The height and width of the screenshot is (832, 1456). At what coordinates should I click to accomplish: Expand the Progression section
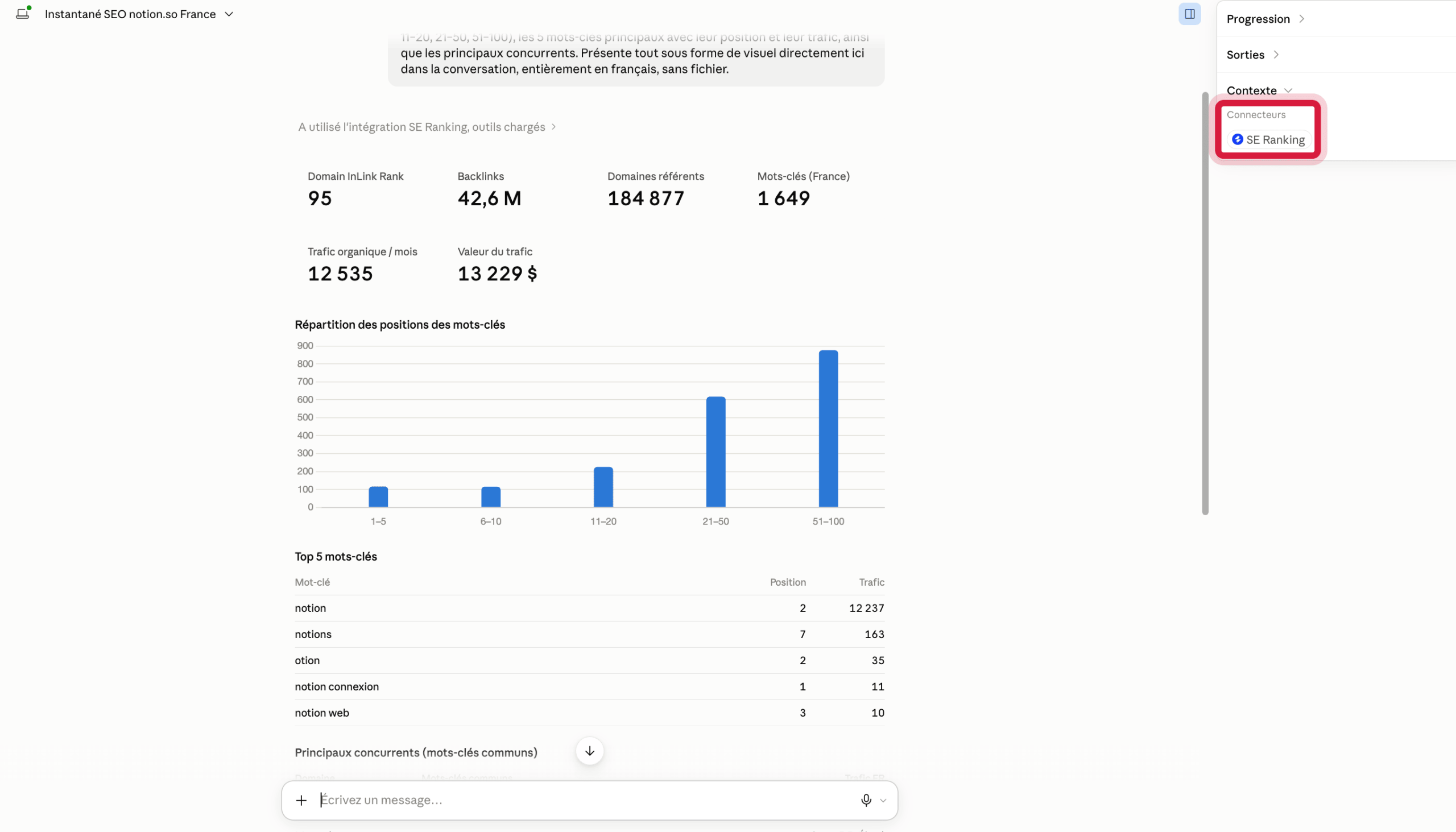pos(1265,19)
